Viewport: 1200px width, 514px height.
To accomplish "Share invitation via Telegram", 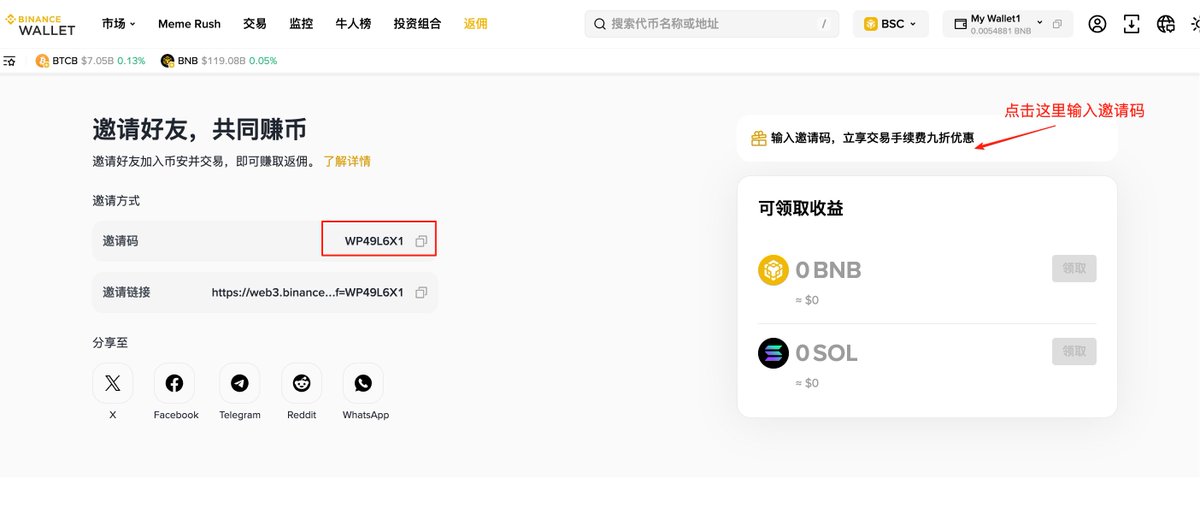I will tap(239, 383).
